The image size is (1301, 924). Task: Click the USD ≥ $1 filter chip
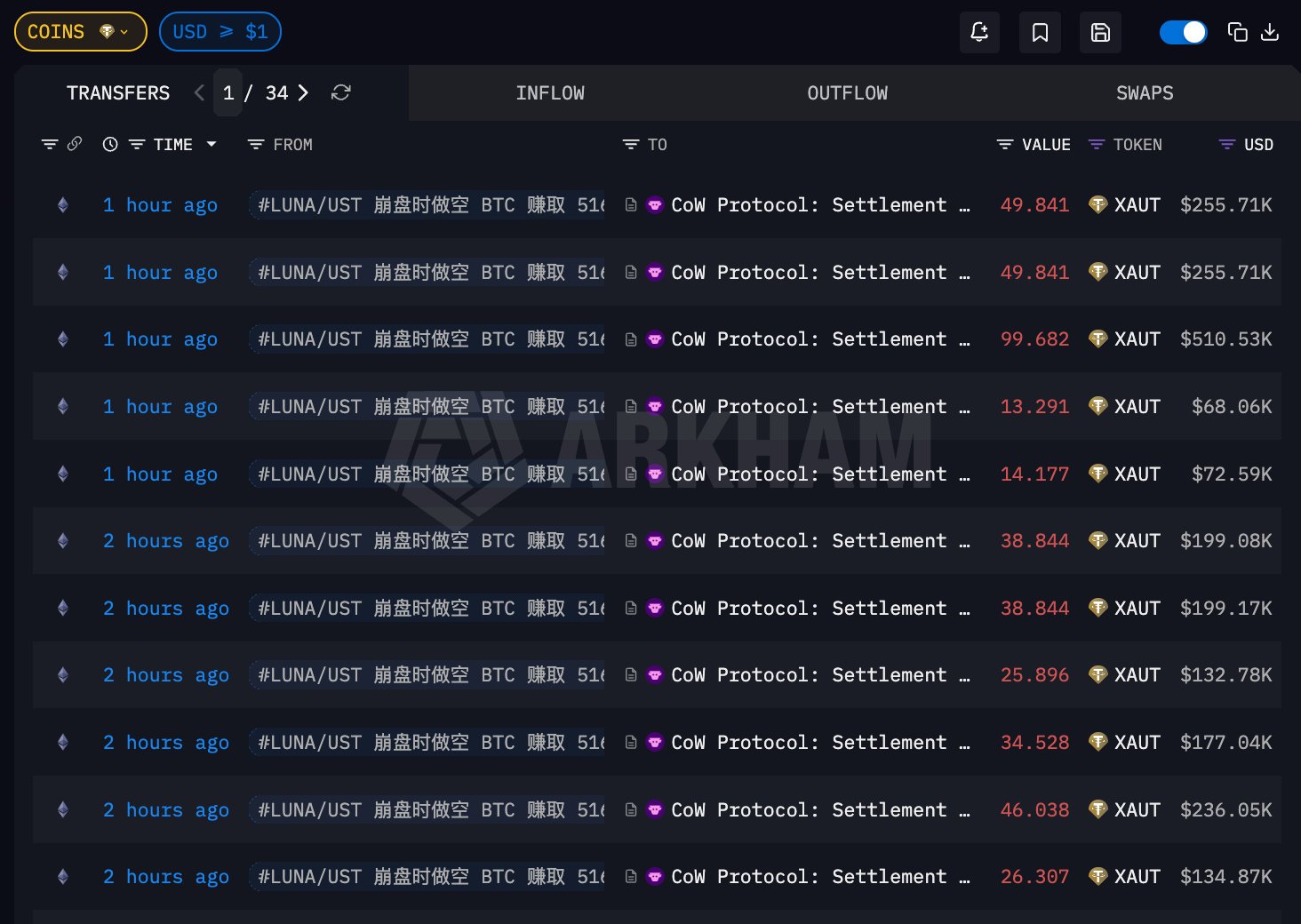(220, 32)
